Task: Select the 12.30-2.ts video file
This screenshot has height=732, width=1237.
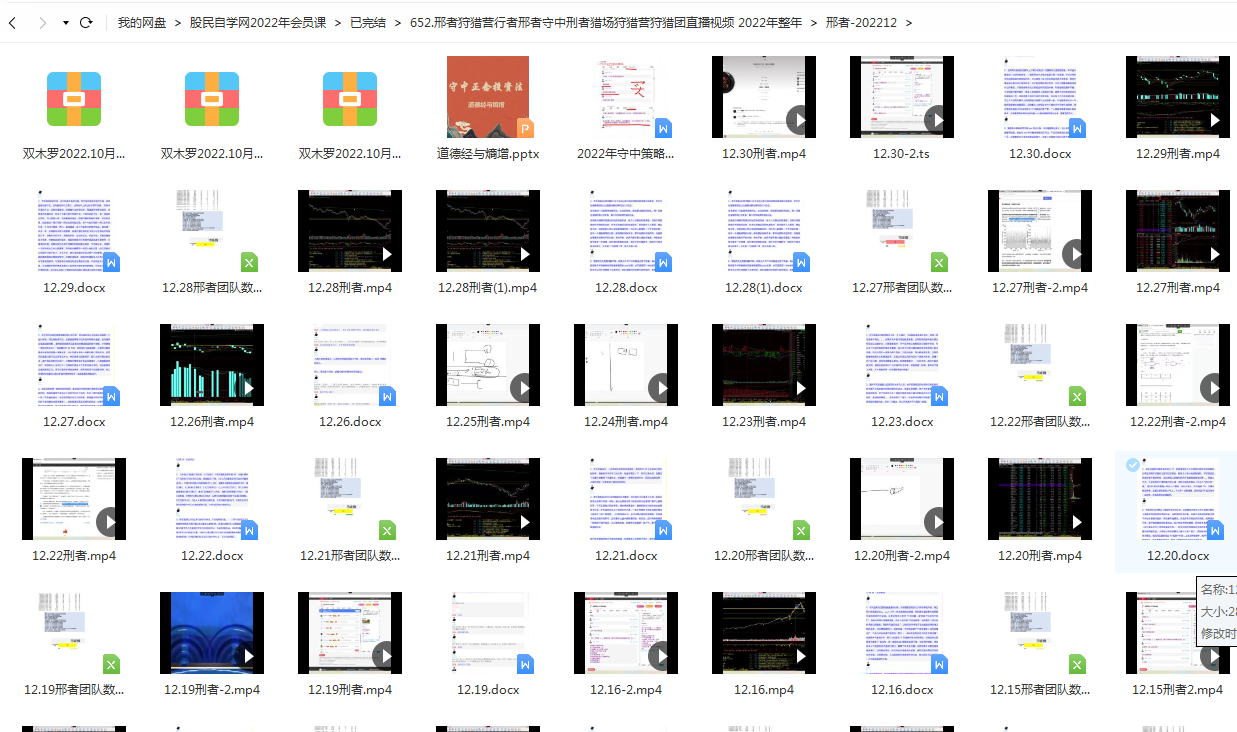Action: (x=902, y=97)
